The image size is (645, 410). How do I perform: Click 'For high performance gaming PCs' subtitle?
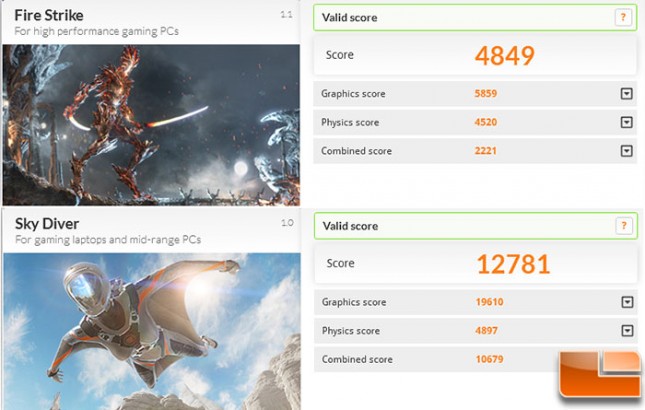pos(97,32)
